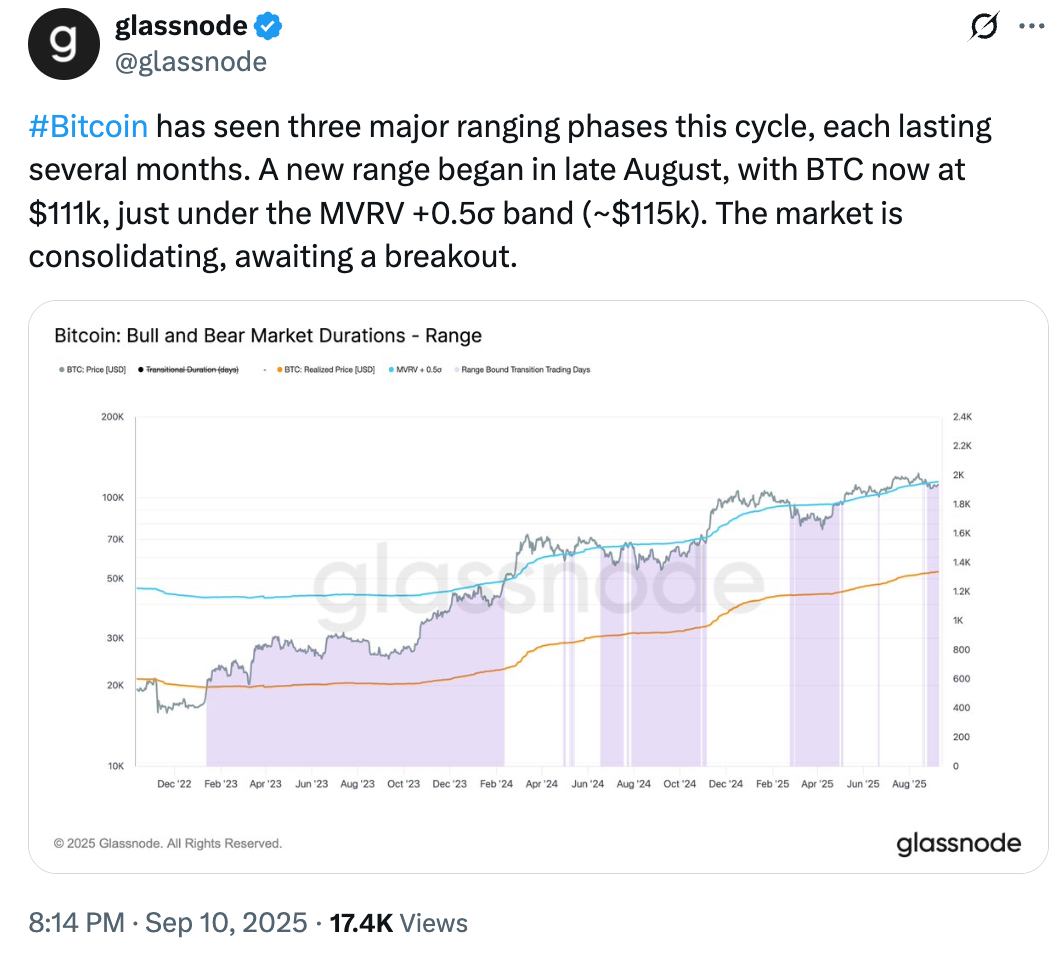
Task: Click the blue verified badge
Action: [x=269, y=27]
